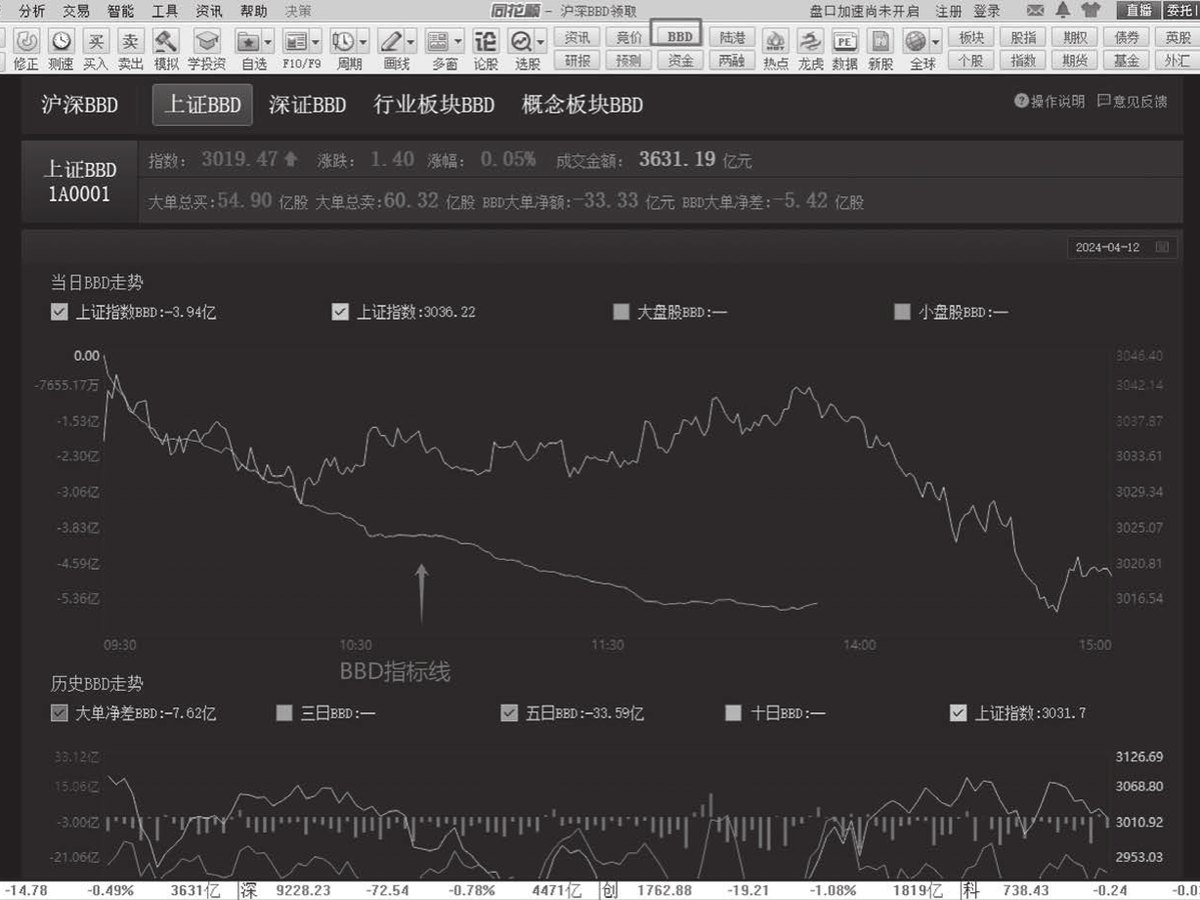Open the 全球 globe dropdown arrow

tap(936, 41)
